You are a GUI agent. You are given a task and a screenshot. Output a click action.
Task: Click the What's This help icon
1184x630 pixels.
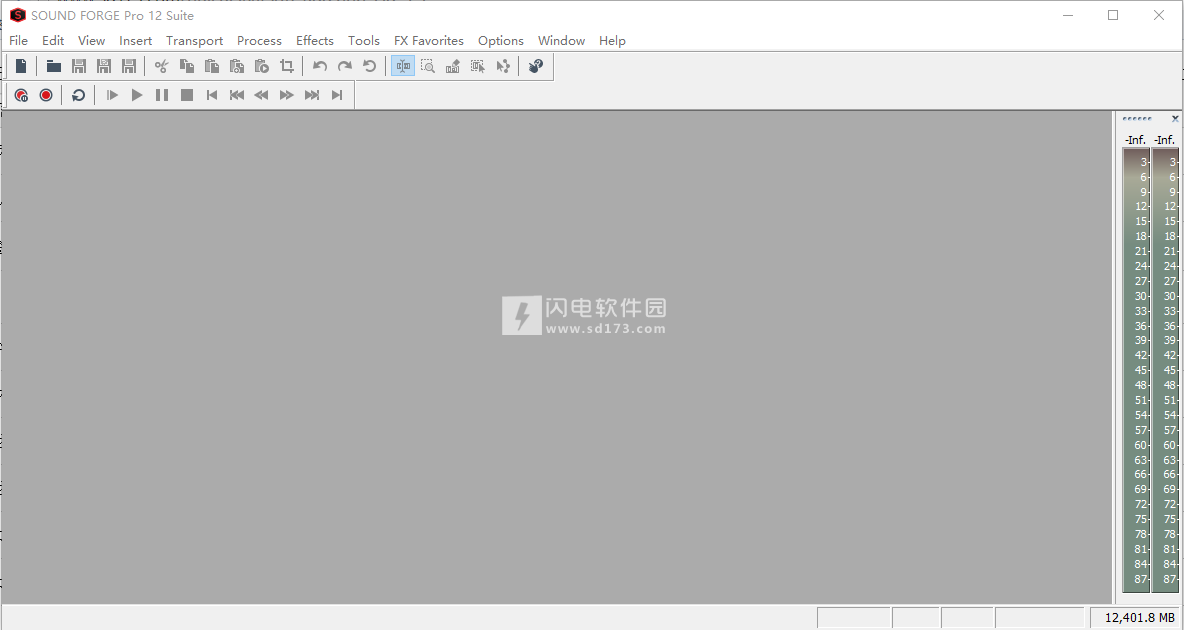point(535,66)
